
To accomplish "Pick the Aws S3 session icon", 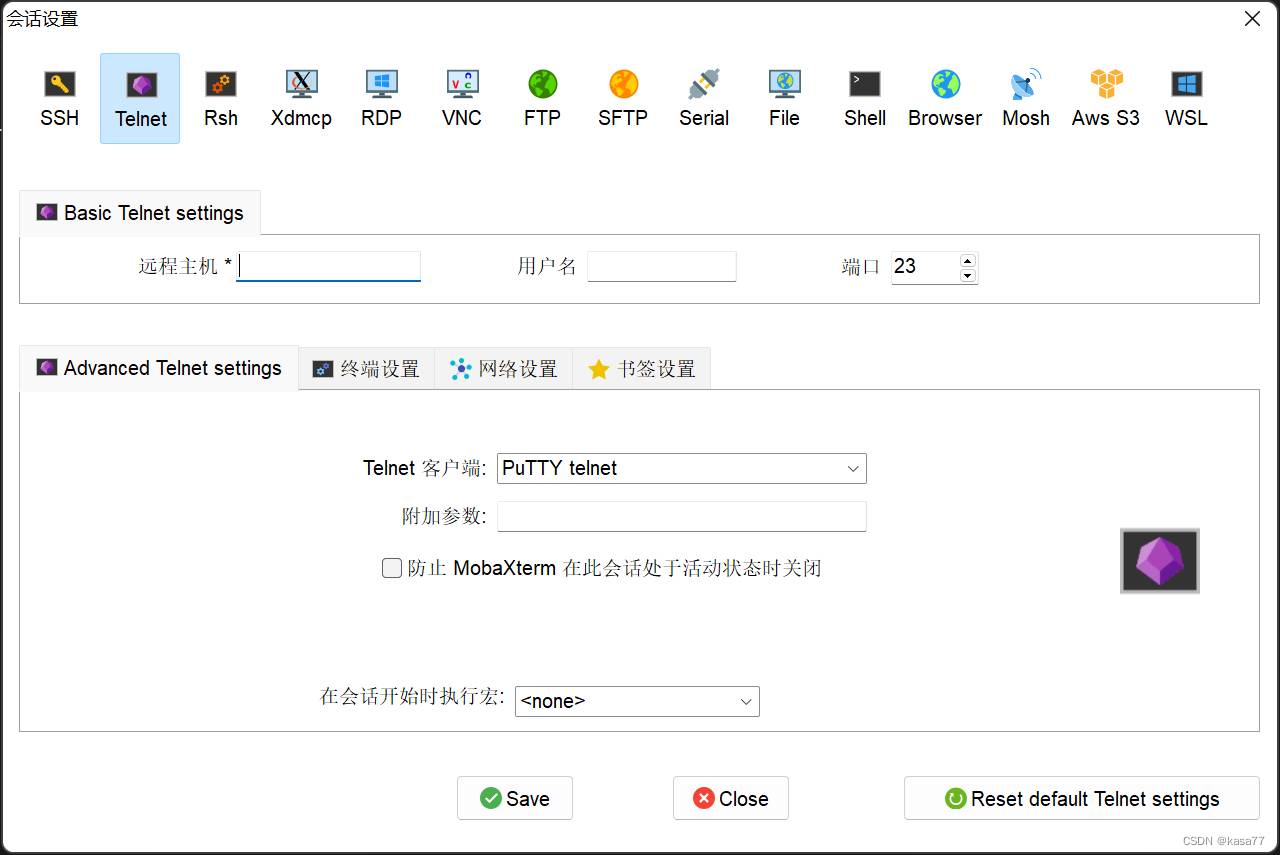I will [1106, 99].
